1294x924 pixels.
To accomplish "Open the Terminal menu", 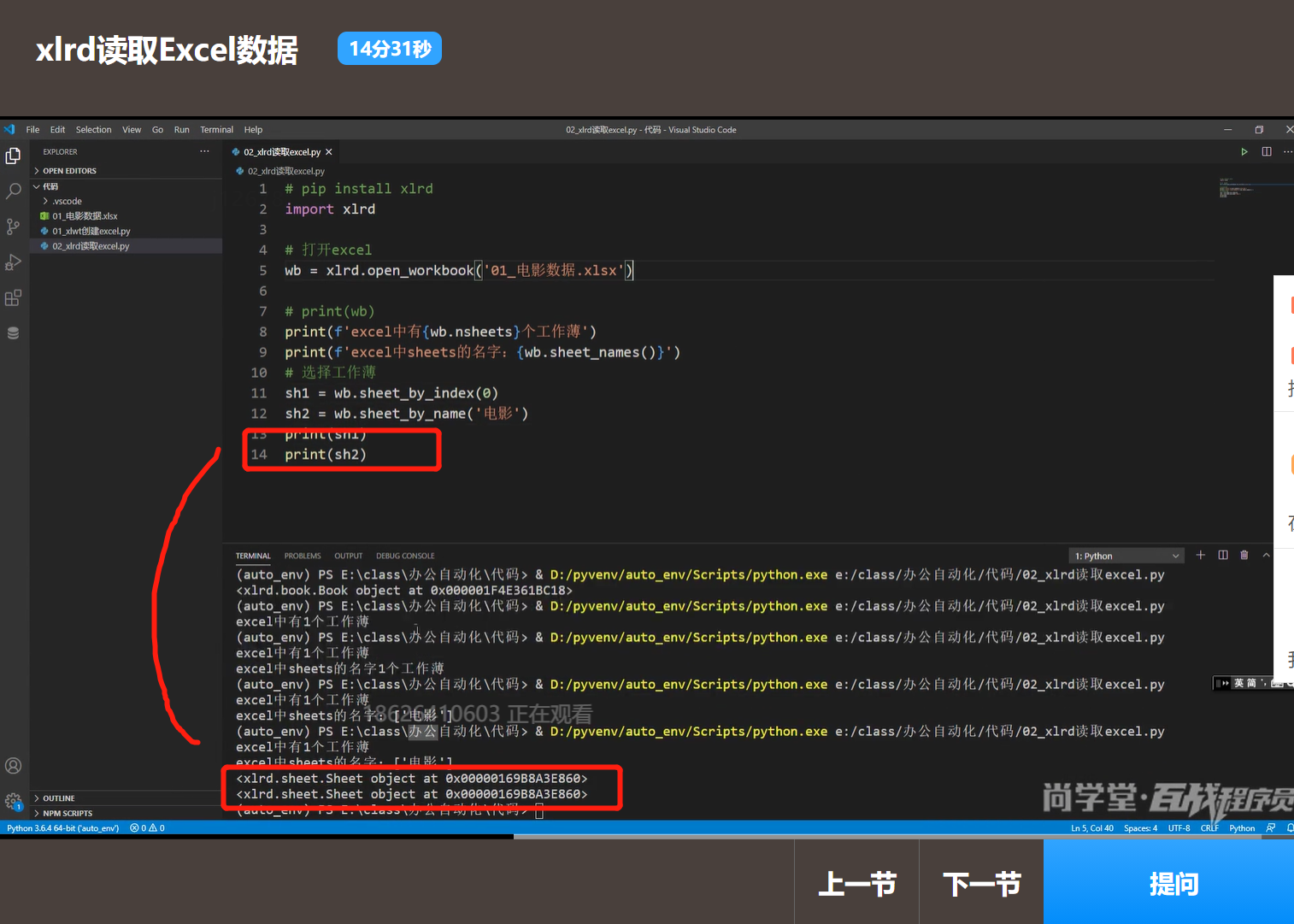I will click(x=216, y=130).
